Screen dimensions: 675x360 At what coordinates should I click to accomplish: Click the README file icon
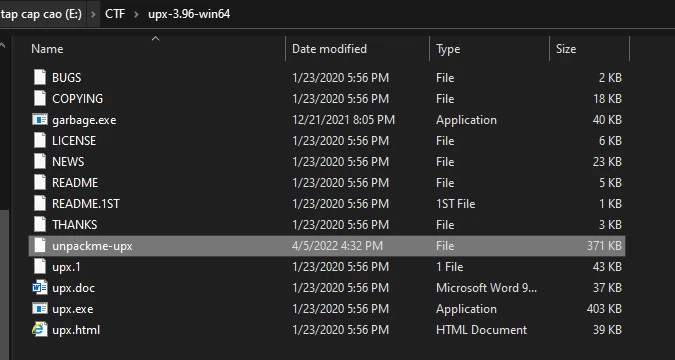point(40,183)
